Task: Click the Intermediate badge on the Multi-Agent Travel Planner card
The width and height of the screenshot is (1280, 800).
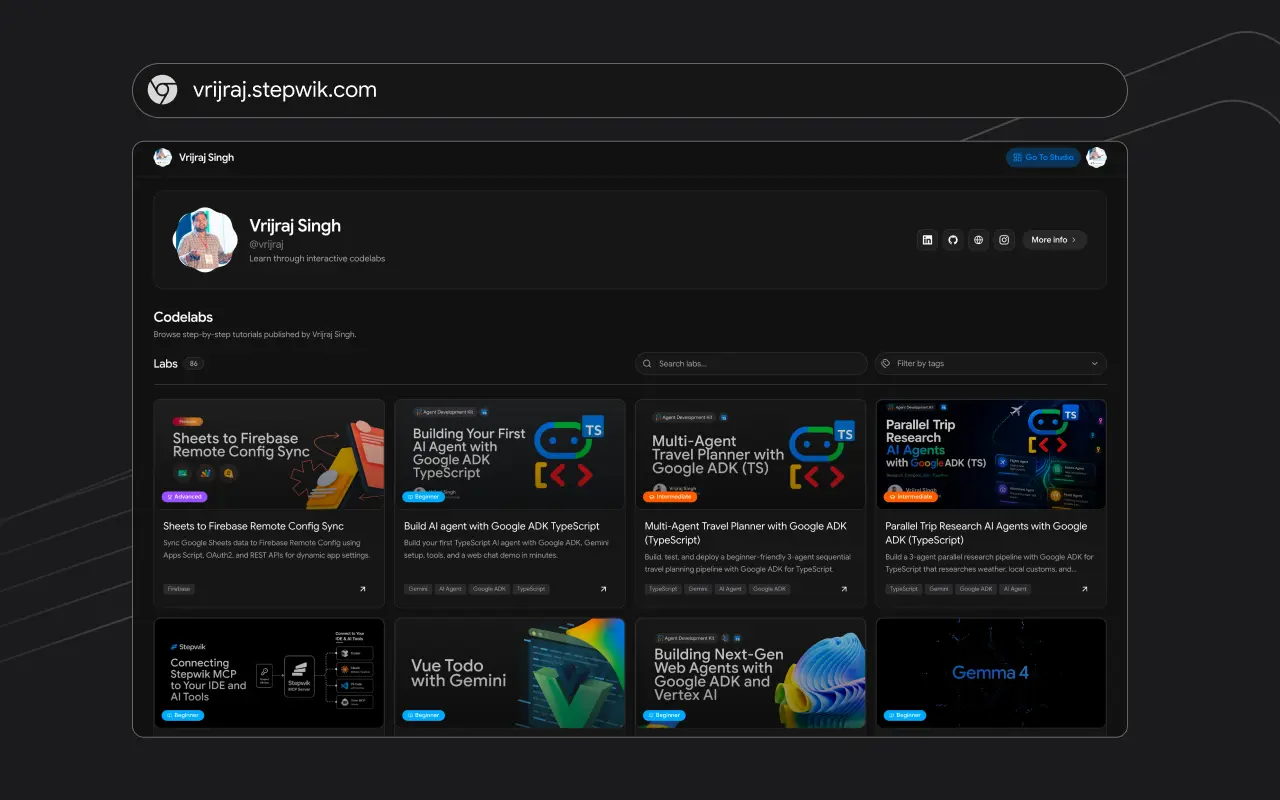Action: click(x=670, y=496)
